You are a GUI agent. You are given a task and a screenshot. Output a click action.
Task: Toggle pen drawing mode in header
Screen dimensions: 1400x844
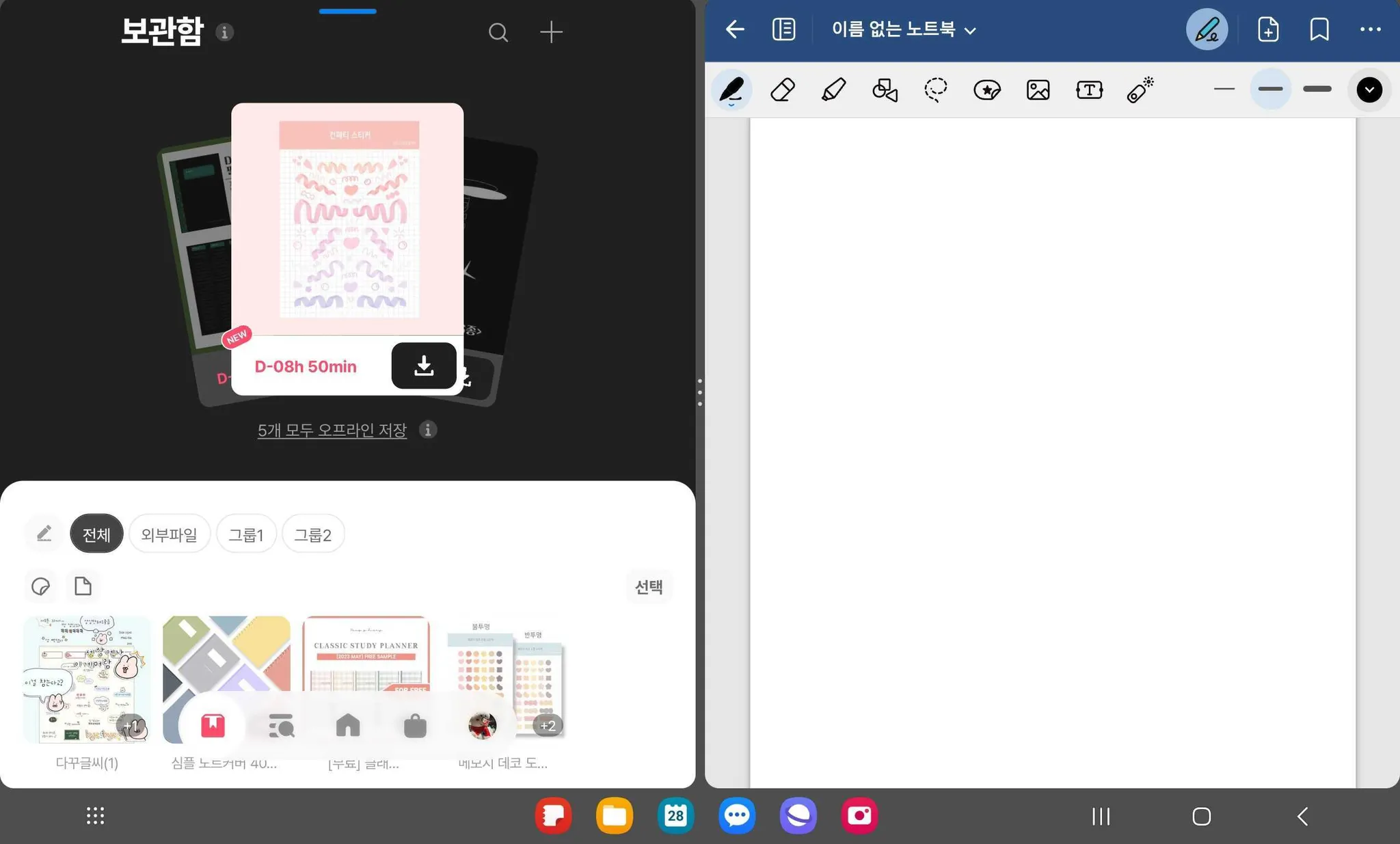(1207, 29)
